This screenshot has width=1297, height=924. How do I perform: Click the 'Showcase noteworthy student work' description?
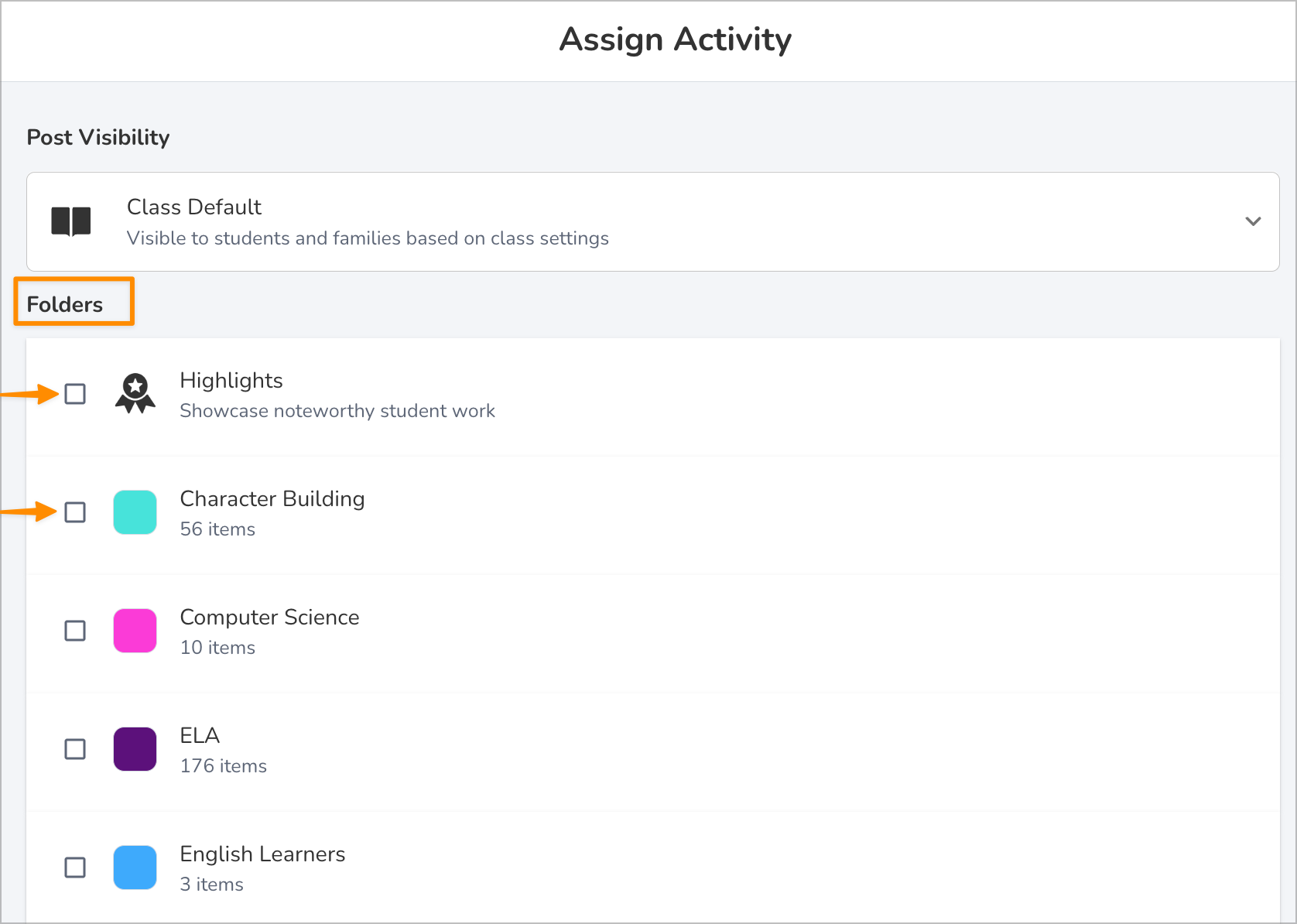(x=337, y=411)
